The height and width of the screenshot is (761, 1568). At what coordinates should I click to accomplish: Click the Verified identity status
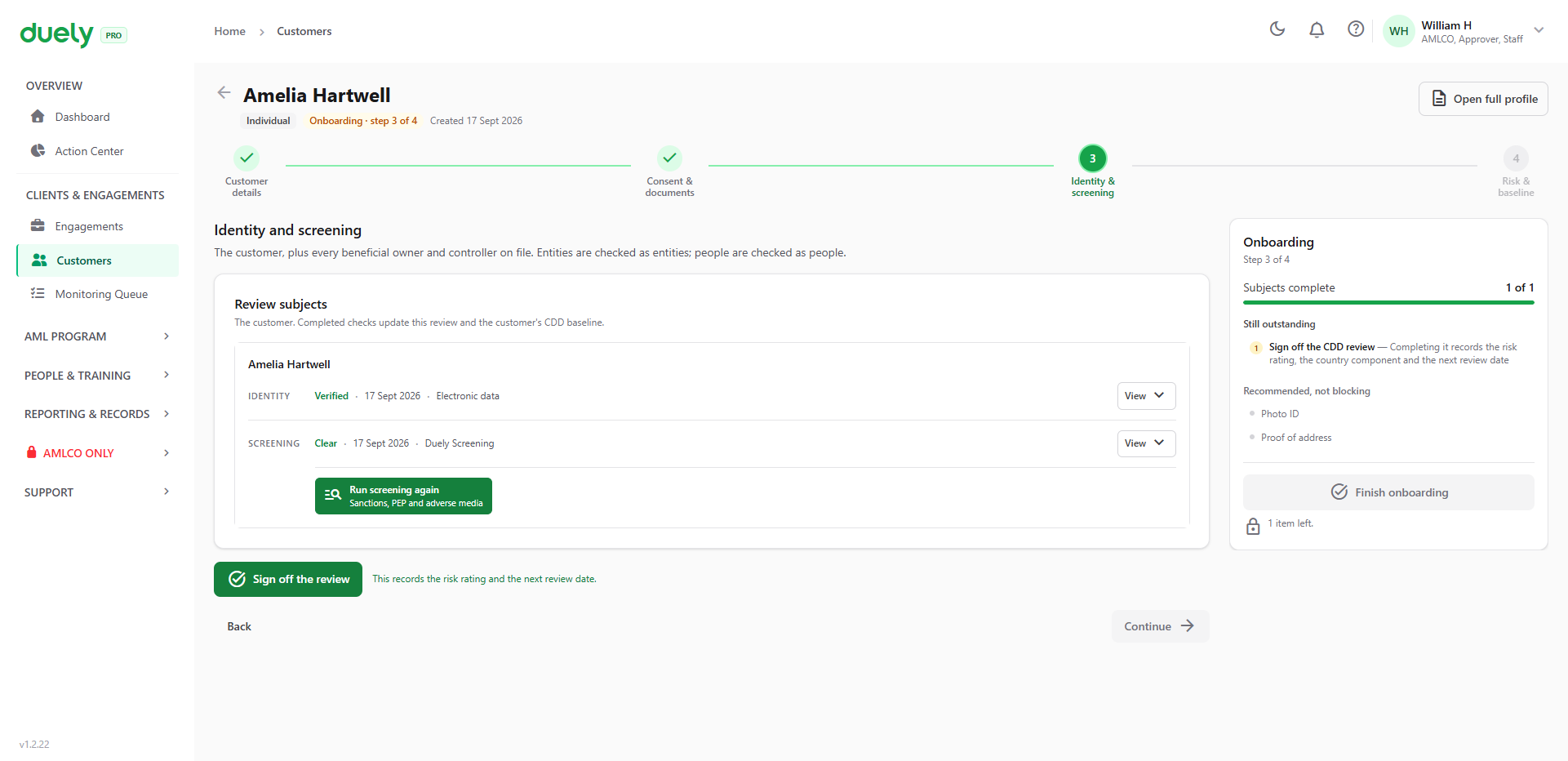tap(331, 396)
